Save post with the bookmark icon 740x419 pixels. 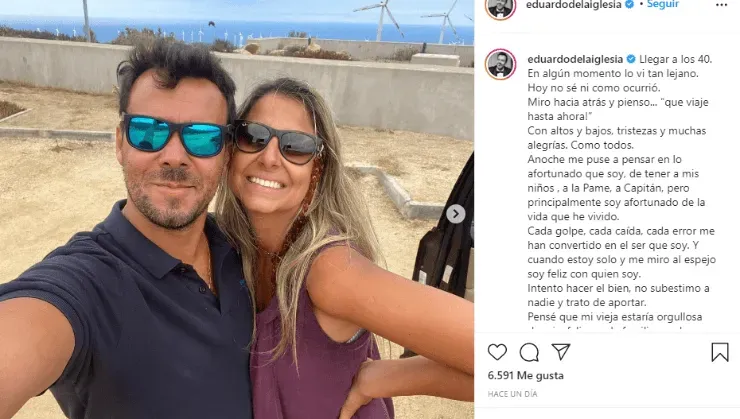(x=720, y=352)
